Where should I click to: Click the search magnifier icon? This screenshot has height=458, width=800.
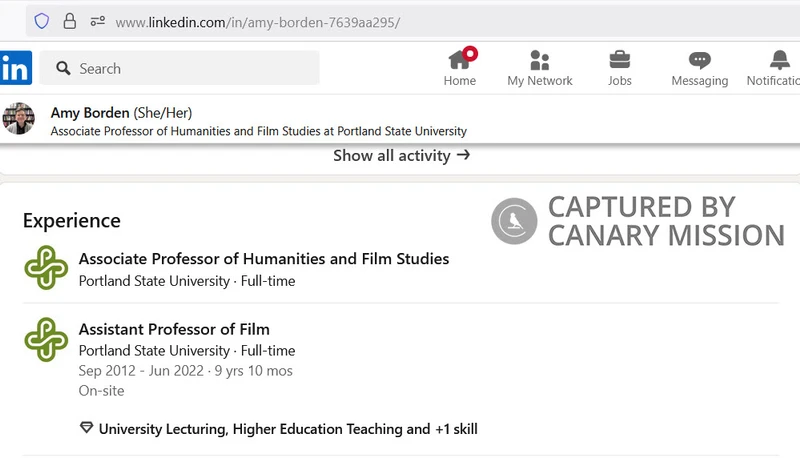[x=63, y=68]
